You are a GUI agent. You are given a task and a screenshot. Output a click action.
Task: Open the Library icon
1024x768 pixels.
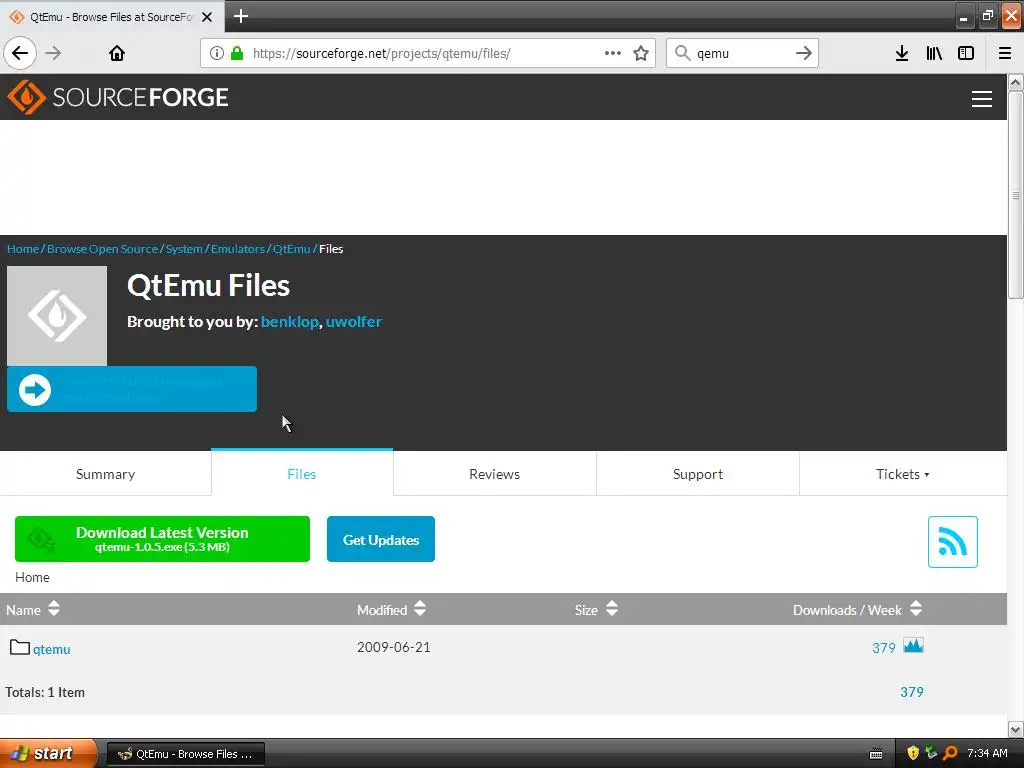(x=934, y=53)
